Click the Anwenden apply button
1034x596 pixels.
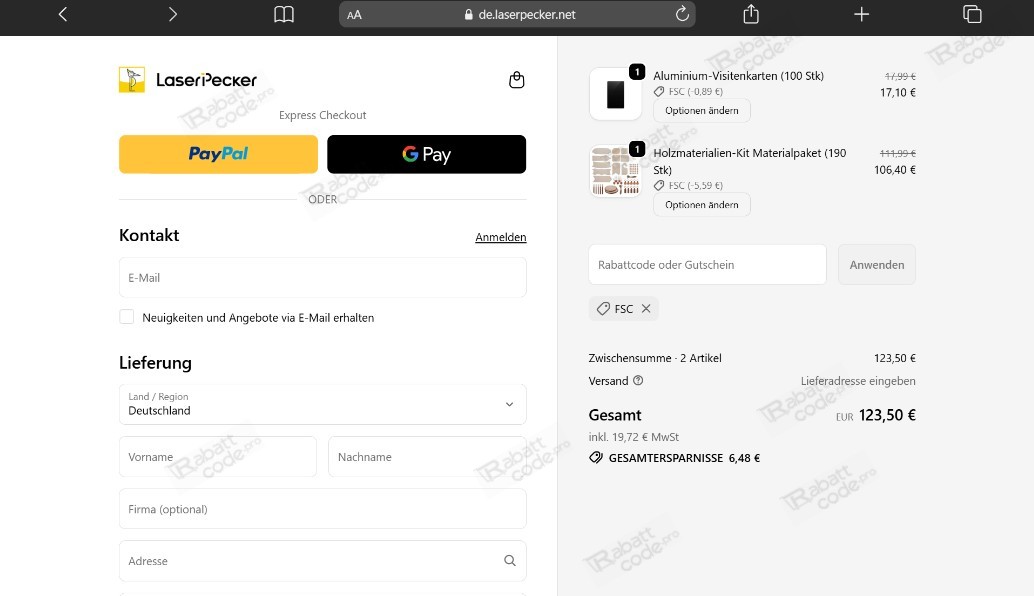point(876,264)
